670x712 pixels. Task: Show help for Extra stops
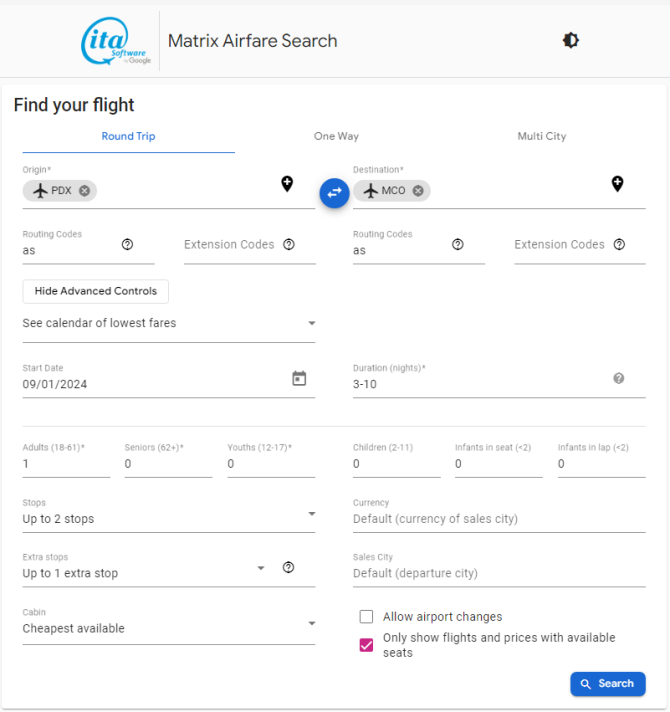(x=288, y=567)
